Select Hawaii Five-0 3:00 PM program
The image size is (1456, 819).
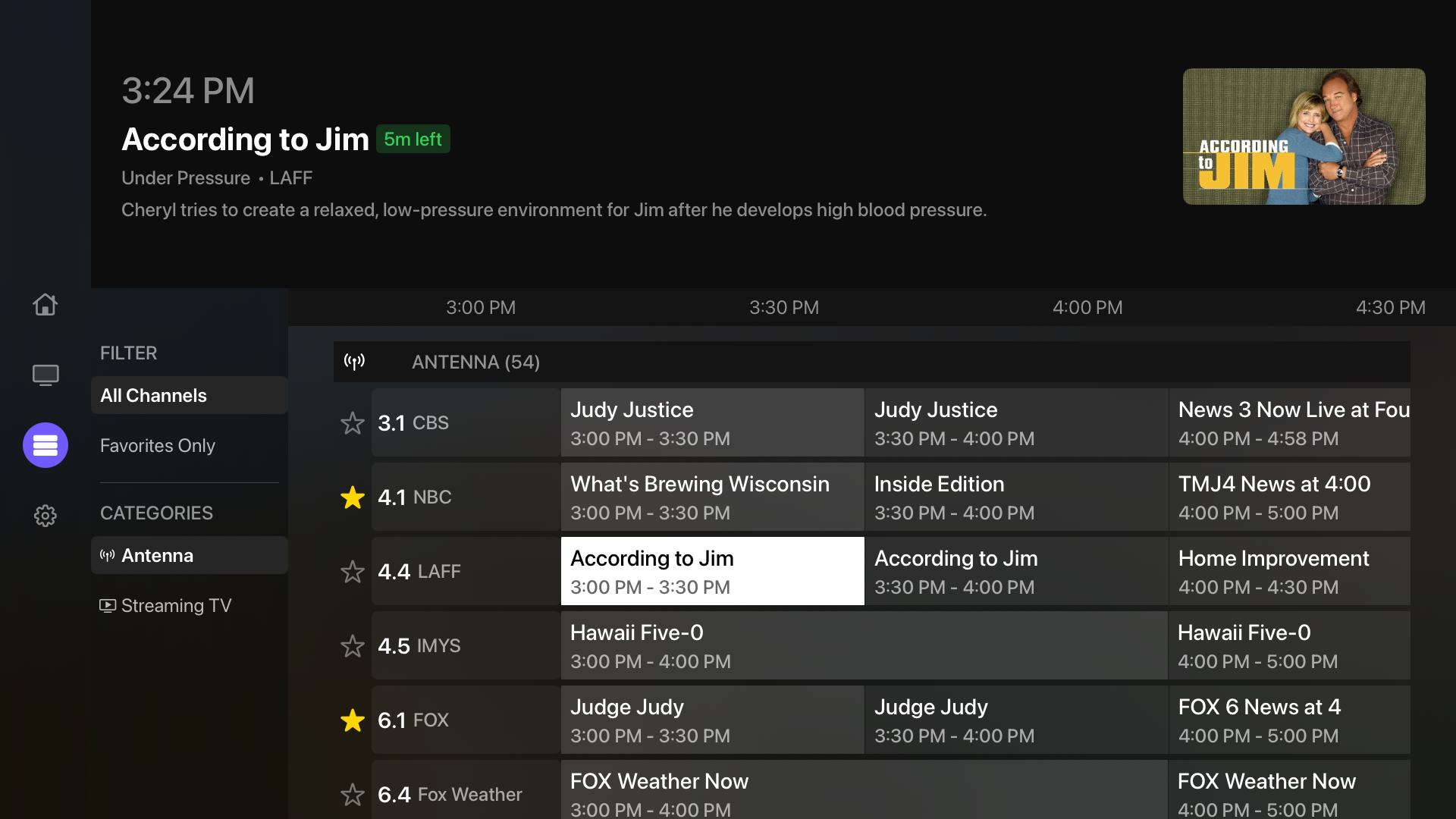click(x=863, y=646)
